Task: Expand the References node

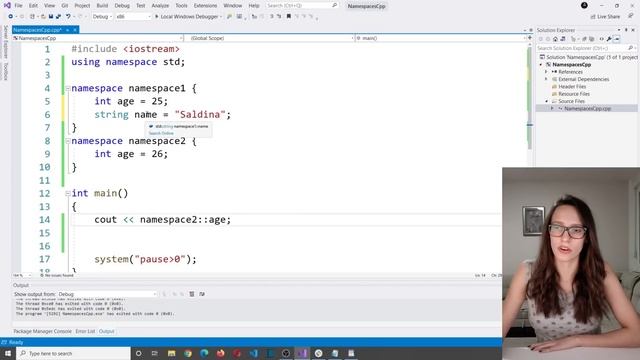Action: pyautogui.click(x=546, y=72)
